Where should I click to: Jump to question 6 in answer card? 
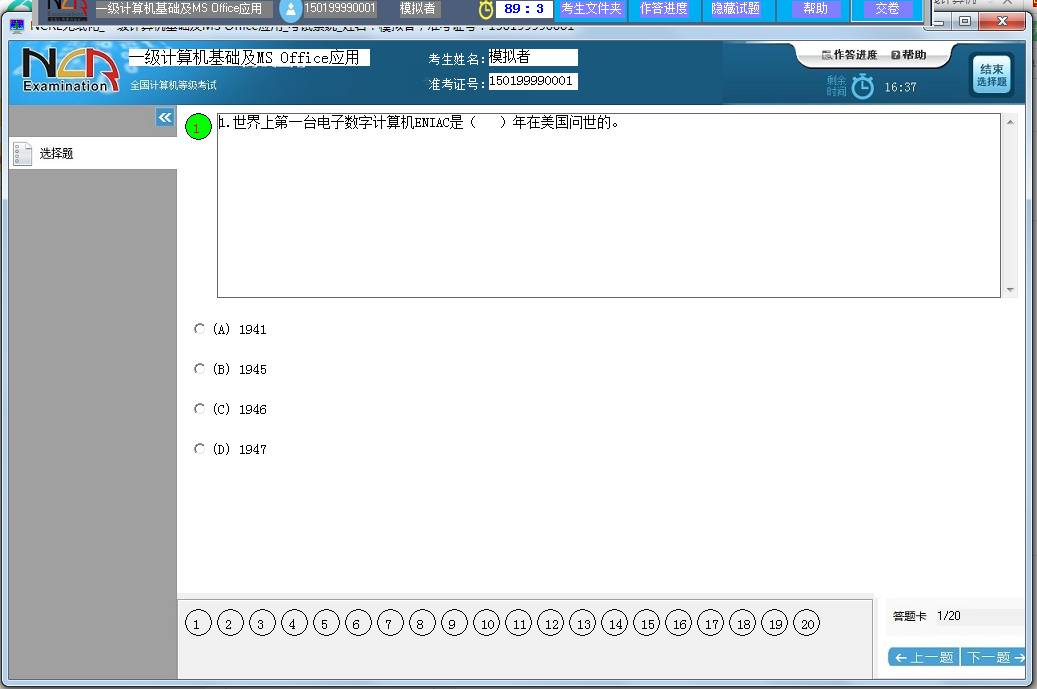pos(358,624)
